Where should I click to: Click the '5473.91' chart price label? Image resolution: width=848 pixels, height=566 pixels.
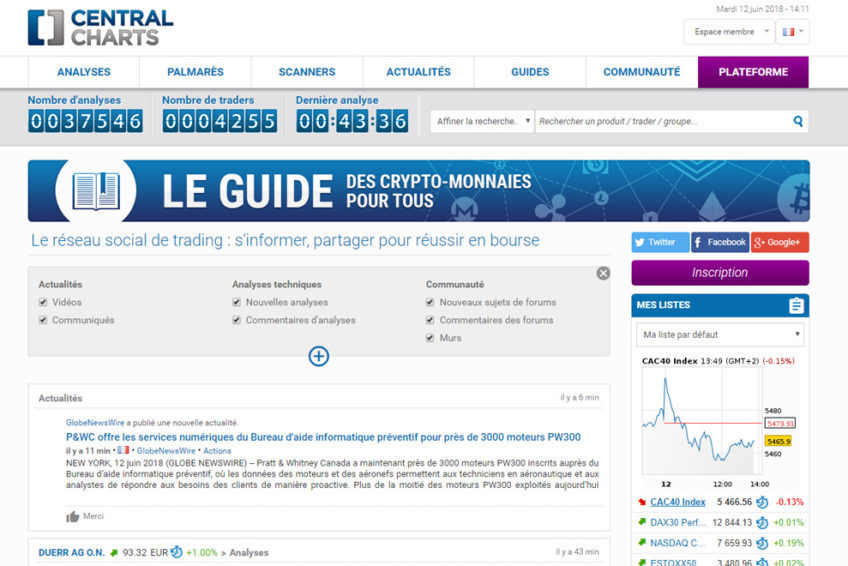[780, 423]
